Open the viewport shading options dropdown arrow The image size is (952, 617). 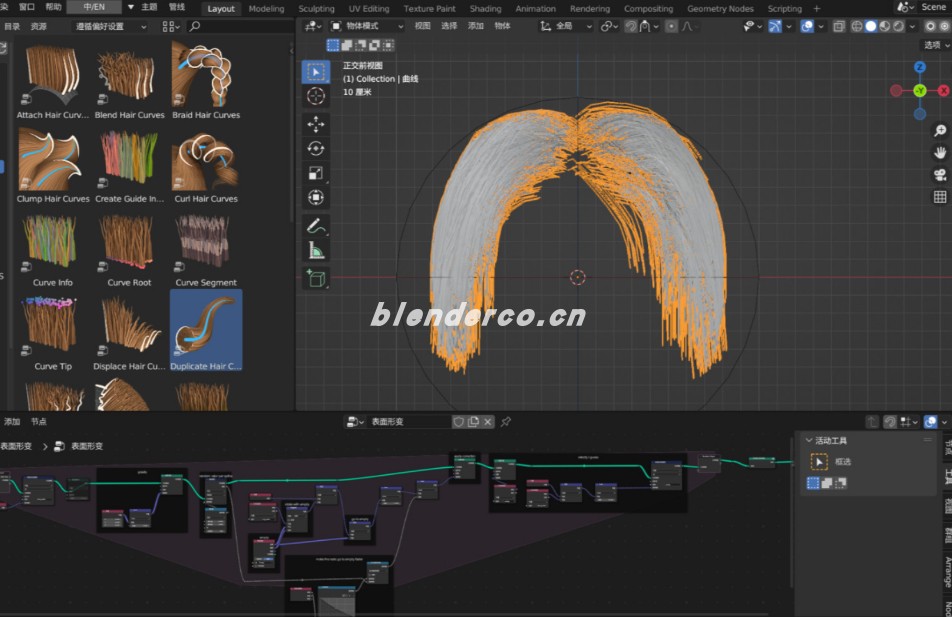coord(913,26)
